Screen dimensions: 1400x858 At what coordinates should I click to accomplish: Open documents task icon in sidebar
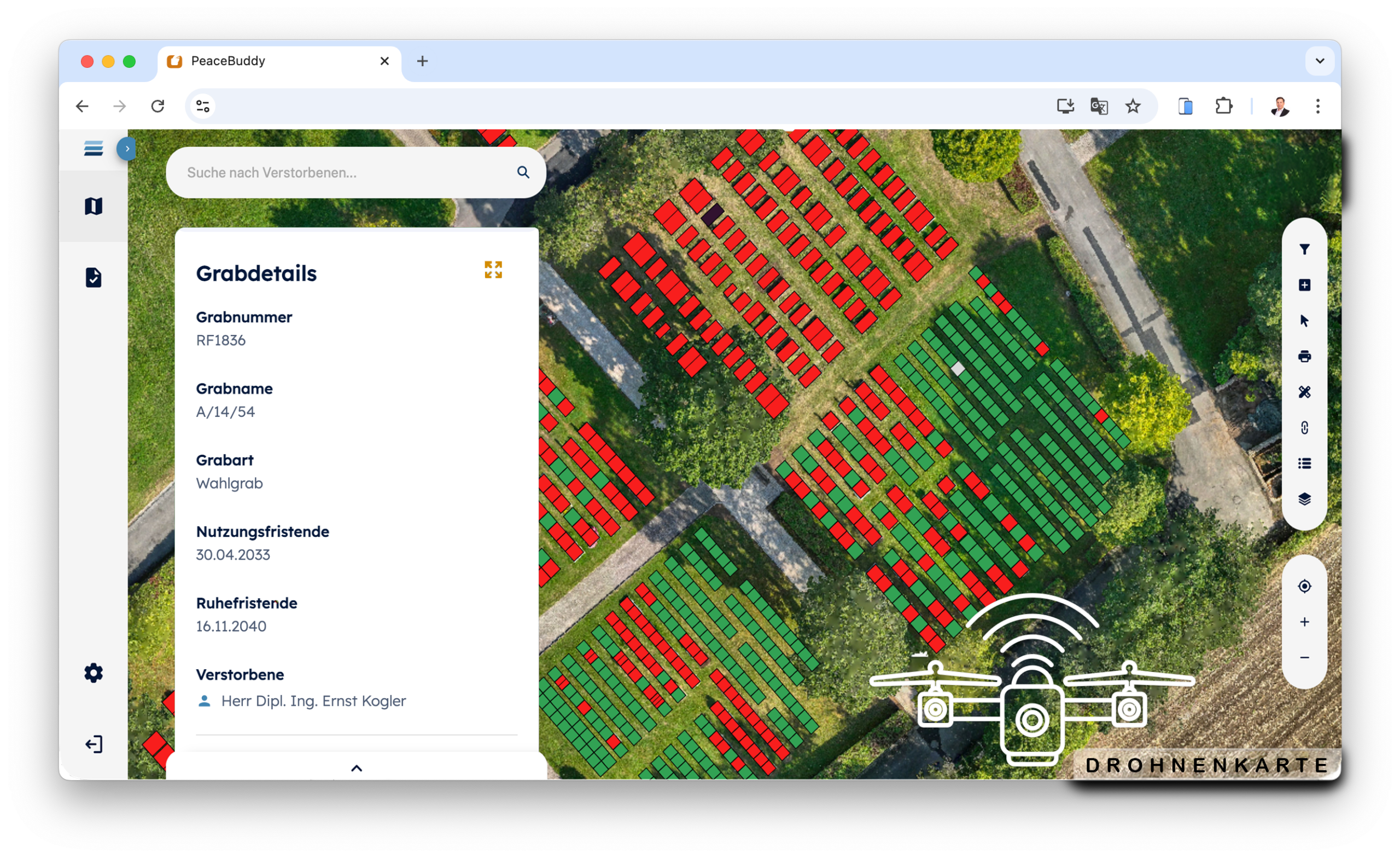[93, 277]
